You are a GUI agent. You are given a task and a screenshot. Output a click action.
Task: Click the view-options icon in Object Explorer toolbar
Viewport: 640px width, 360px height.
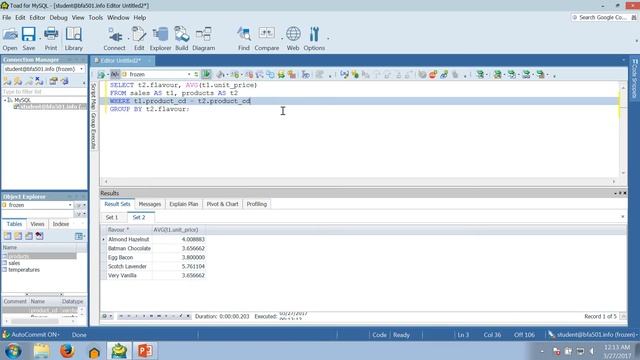79,236
